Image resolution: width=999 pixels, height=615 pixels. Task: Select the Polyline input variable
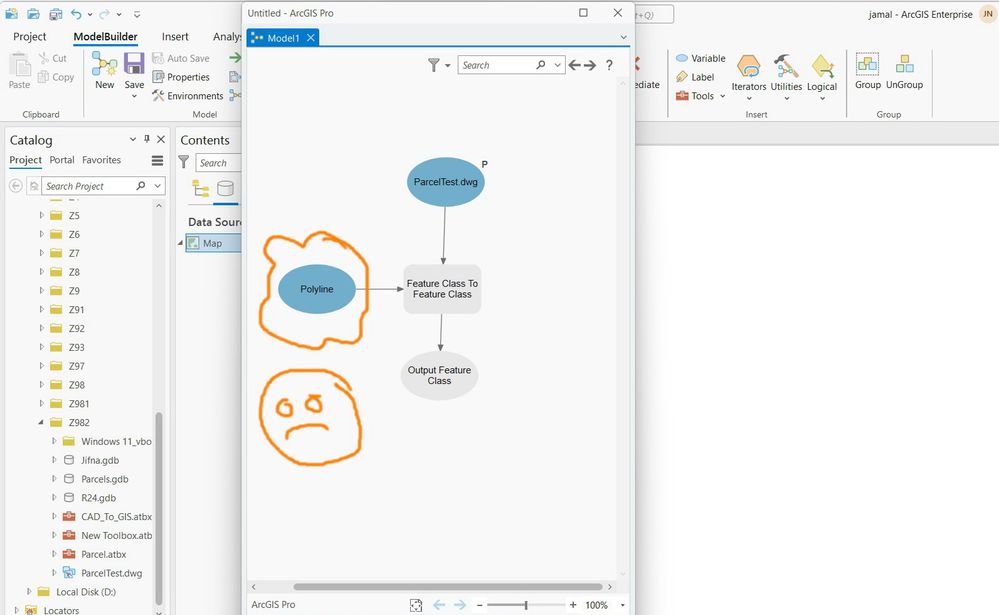[x=317, y=289]
